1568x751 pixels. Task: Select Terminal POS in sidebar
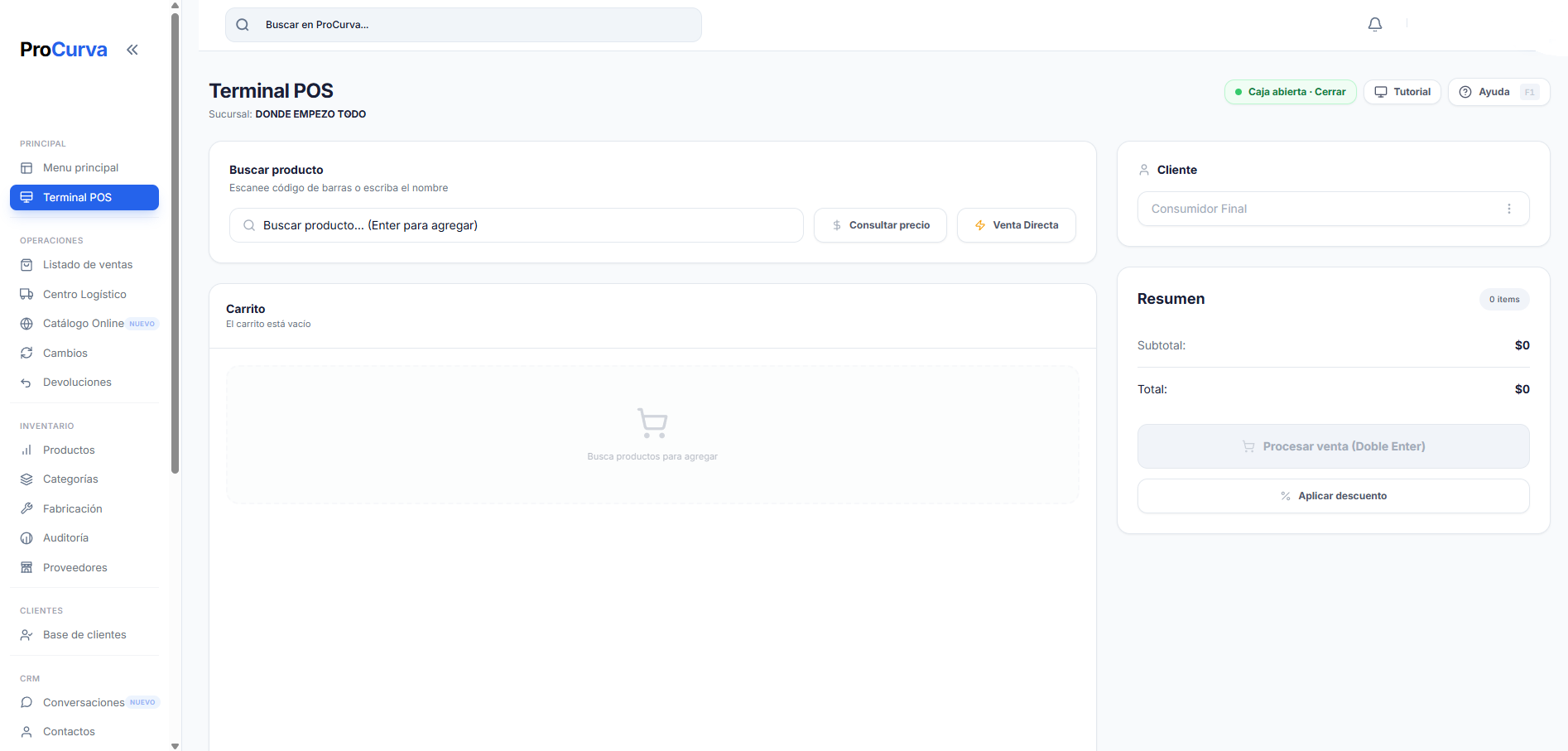point(84,197)
